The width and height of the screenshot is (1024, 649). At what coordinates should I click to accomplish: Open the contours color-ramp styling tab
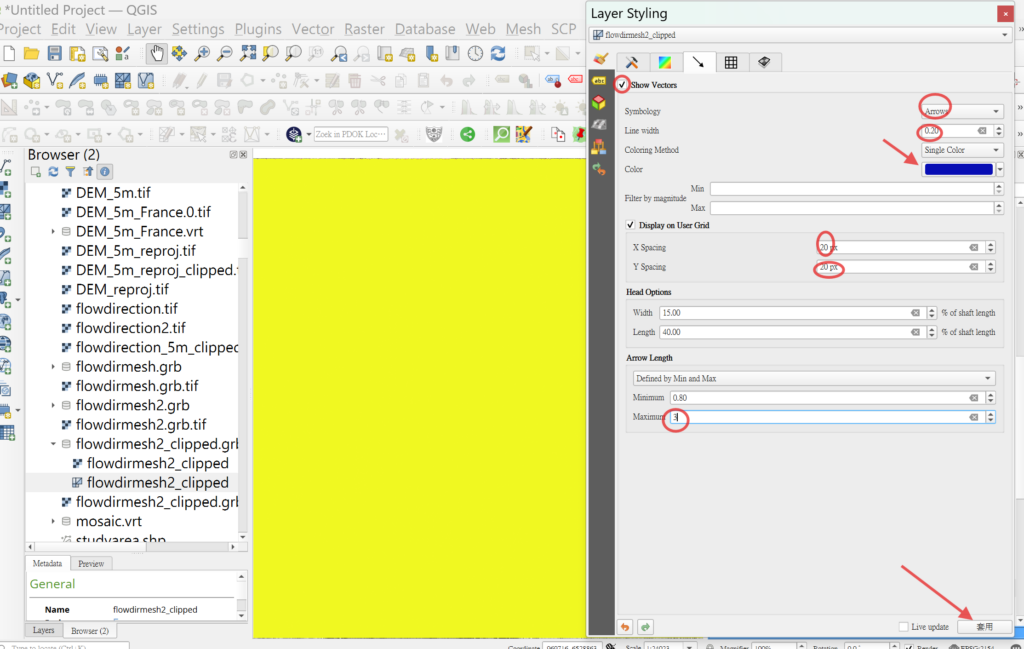point(665,62)
